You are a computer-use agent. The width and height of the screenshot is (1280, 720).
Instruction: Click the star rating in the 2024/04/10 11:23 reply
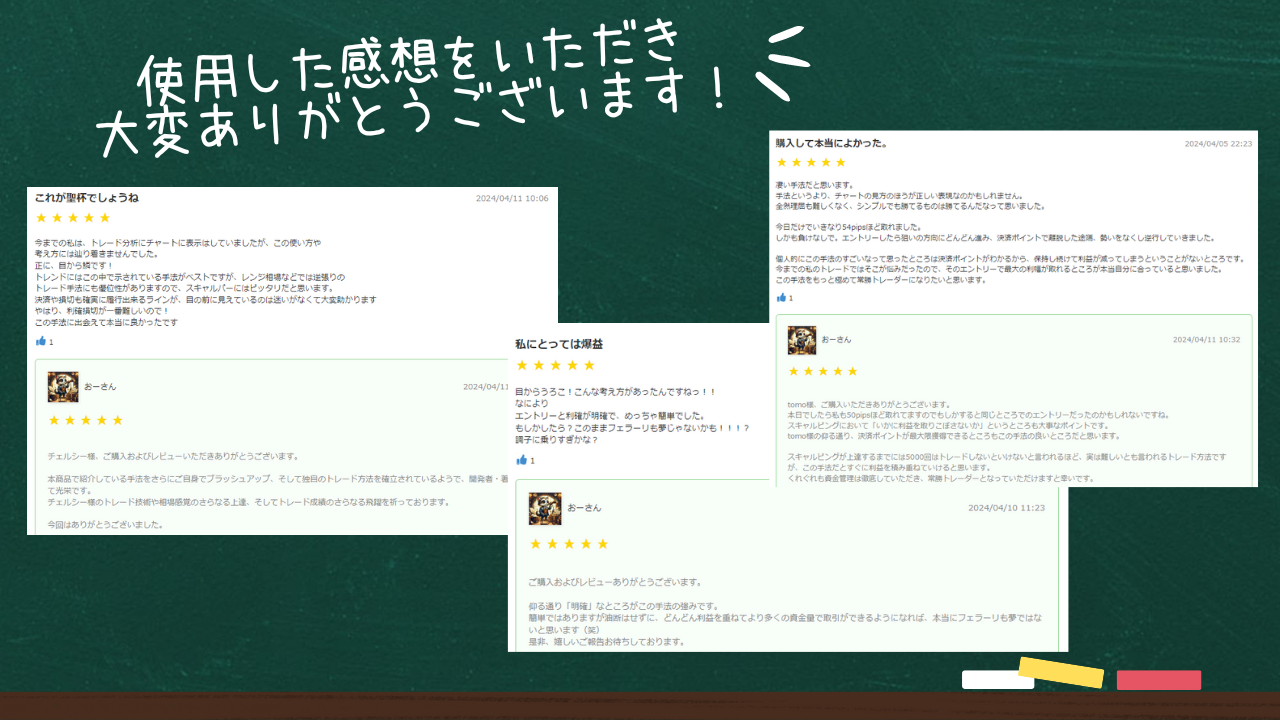(x=569, y=544)
